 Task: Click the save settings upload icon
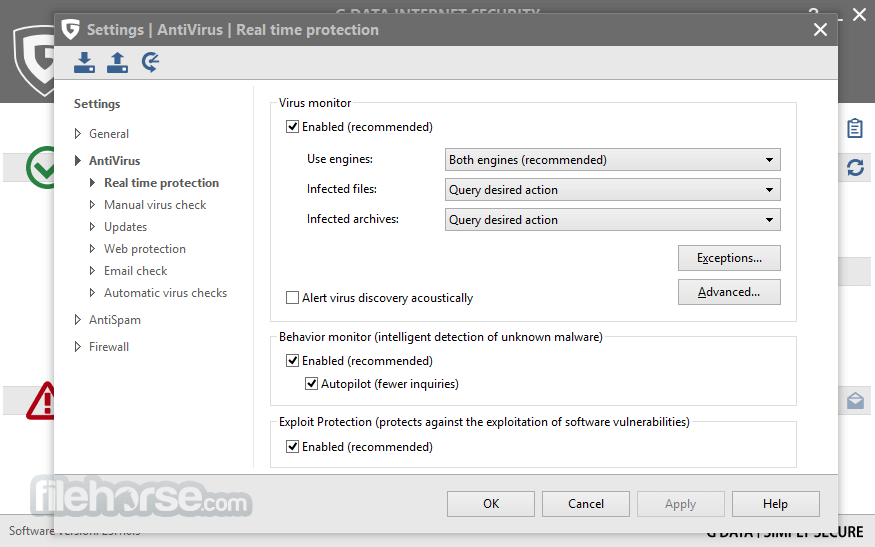117,63
